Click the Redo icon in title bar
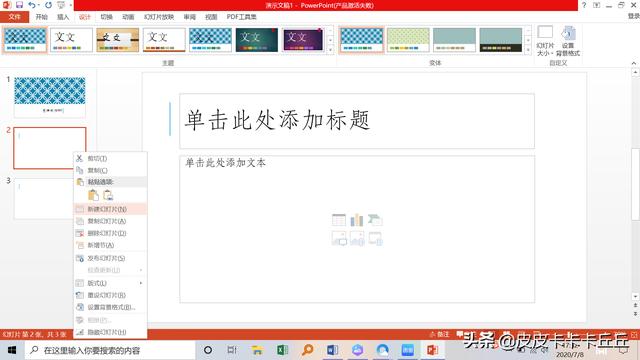 pos(48,5)
